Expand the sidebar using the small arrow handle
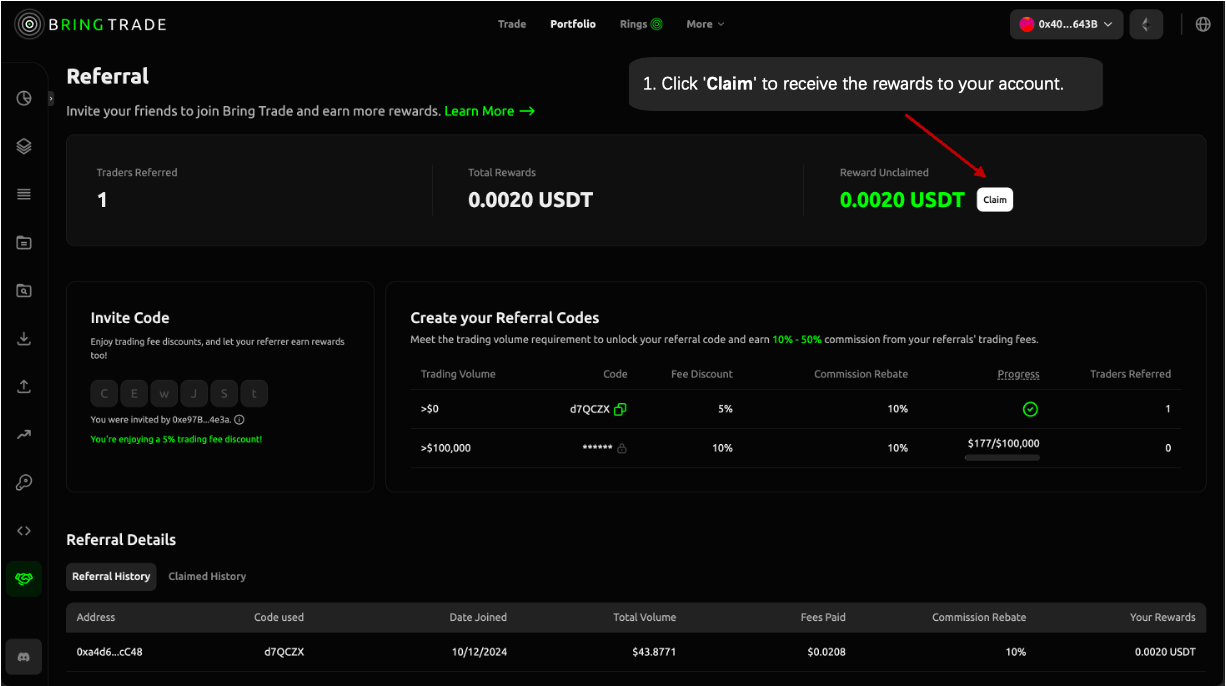This screenshot has height=686, width=1226. coord(51,98)
